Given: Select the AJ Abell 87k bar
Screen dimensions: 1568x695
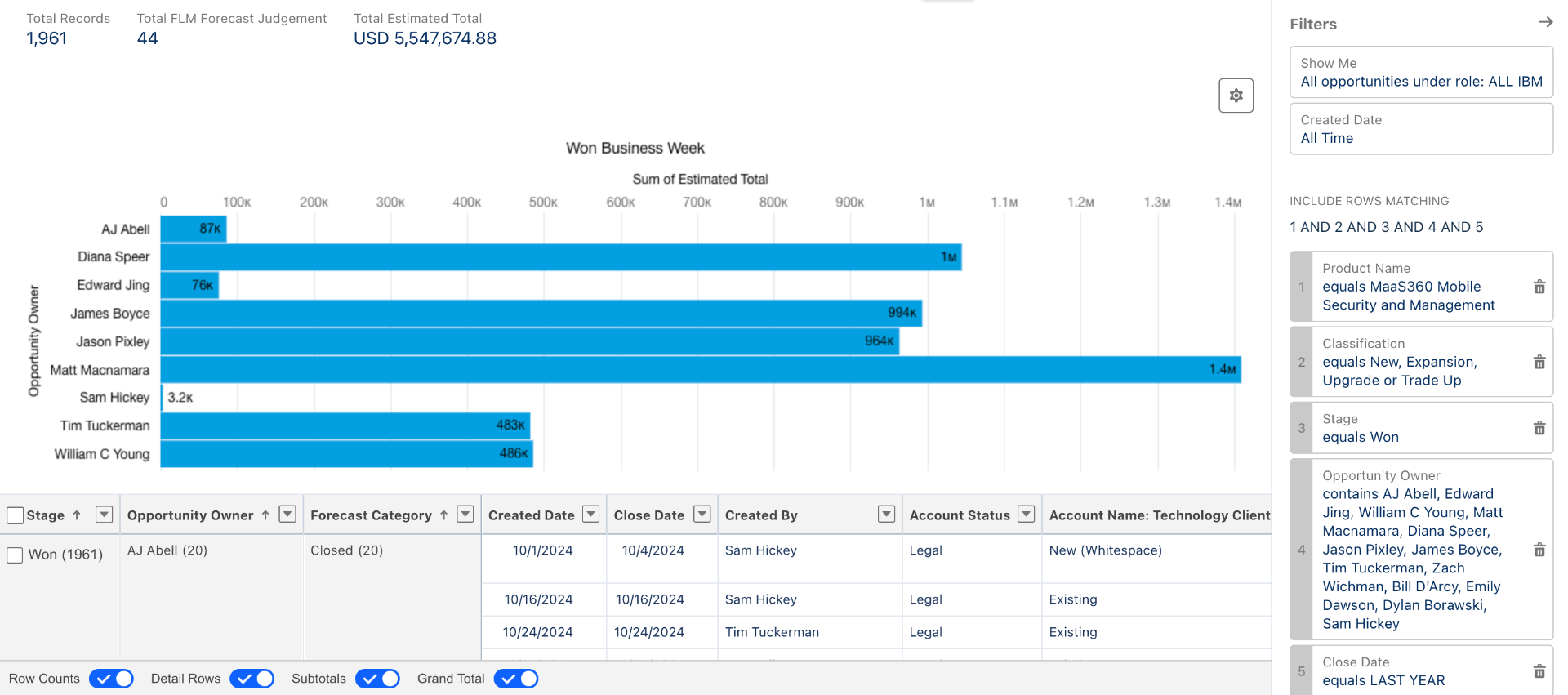Looking at the screenshot, I should pos(194,229).
